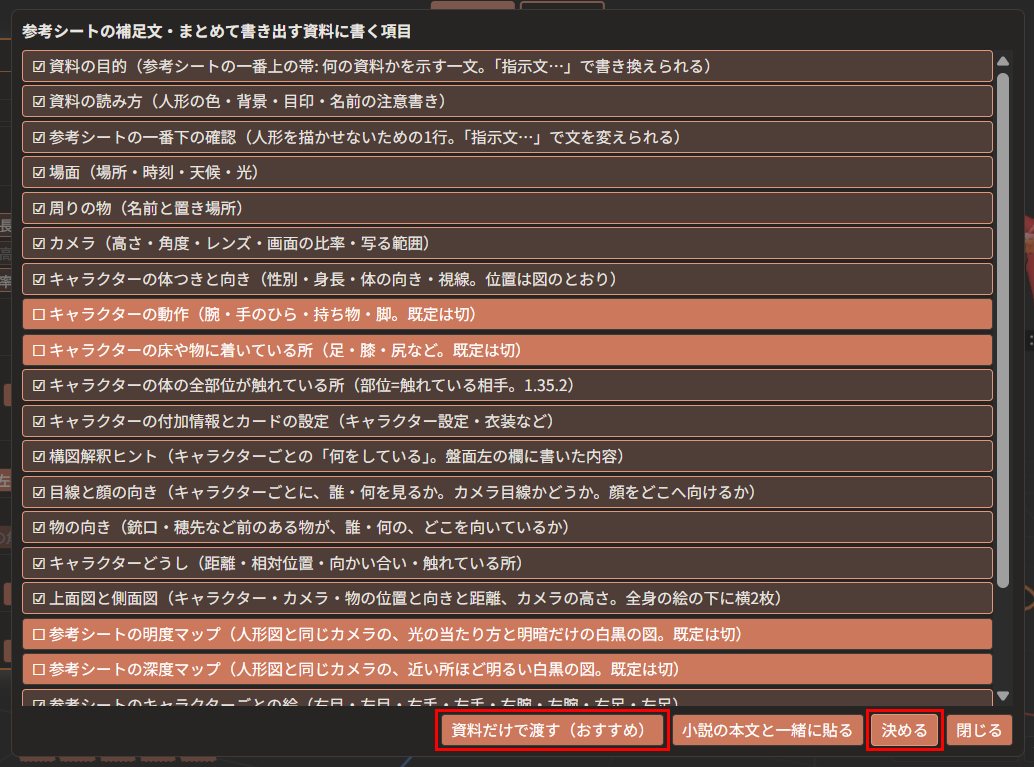This screenshot has width=1034, height=767.
Task: Click the list's vertical scrollbar thumb
Action: 1003,330
